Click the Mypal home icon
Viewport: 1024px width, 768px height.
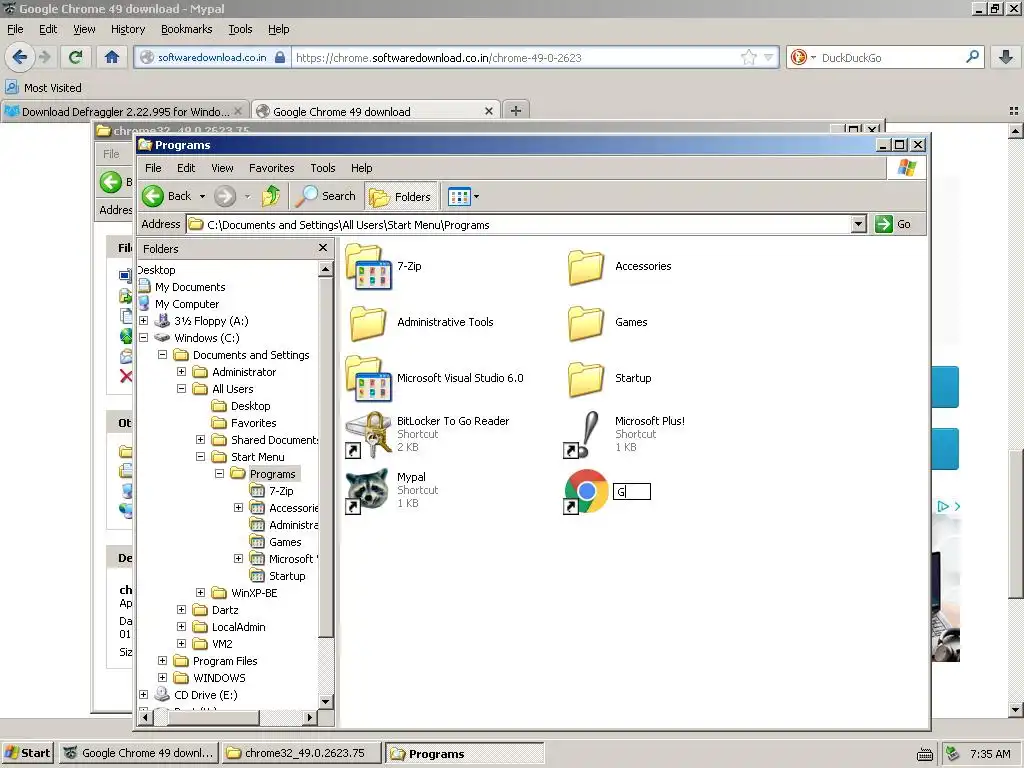point(112,57)
